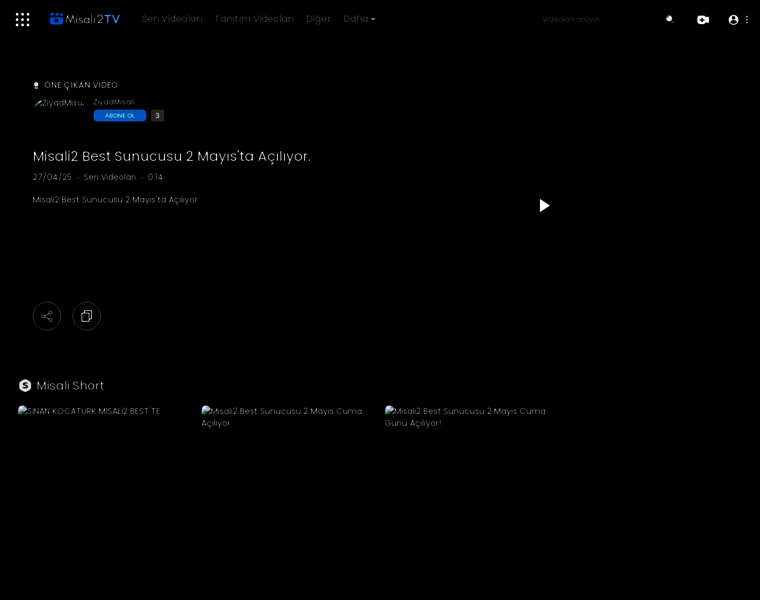Open the featured video title link
Image resolution: width=760 pixels, height=600 pixels.
click(172, 156)
